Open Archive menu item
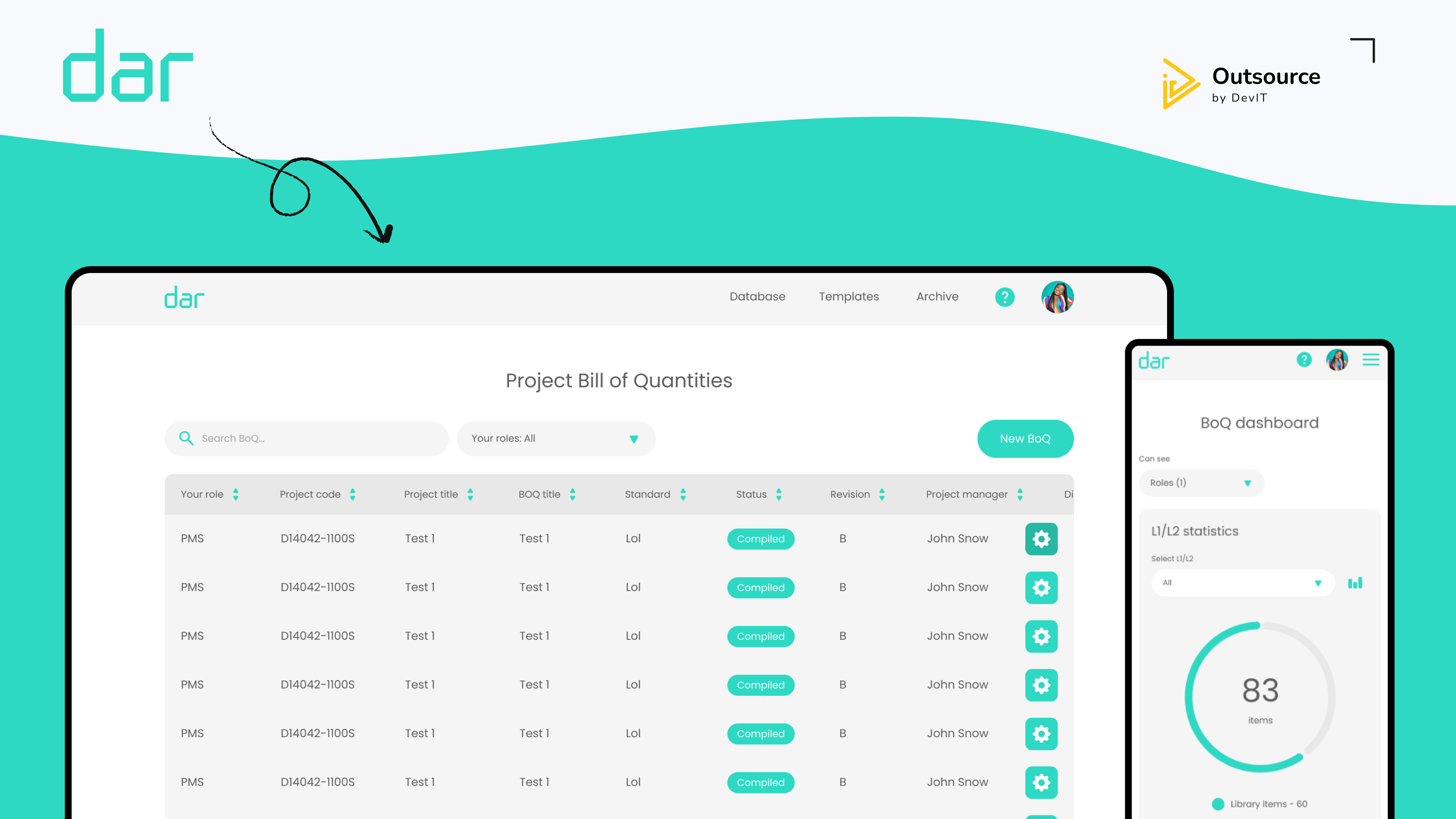Viewport: 1456px width, 819px height. (x=937, y=296)
